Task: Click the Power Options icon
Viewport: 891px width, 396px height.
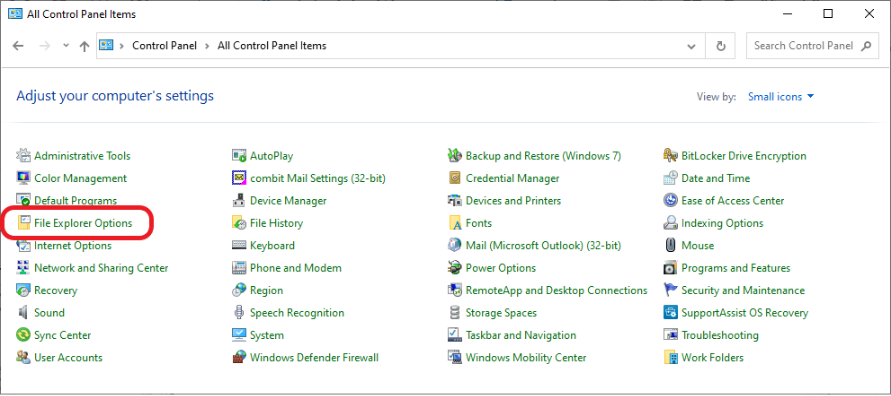Action: (x=454, y=268)
